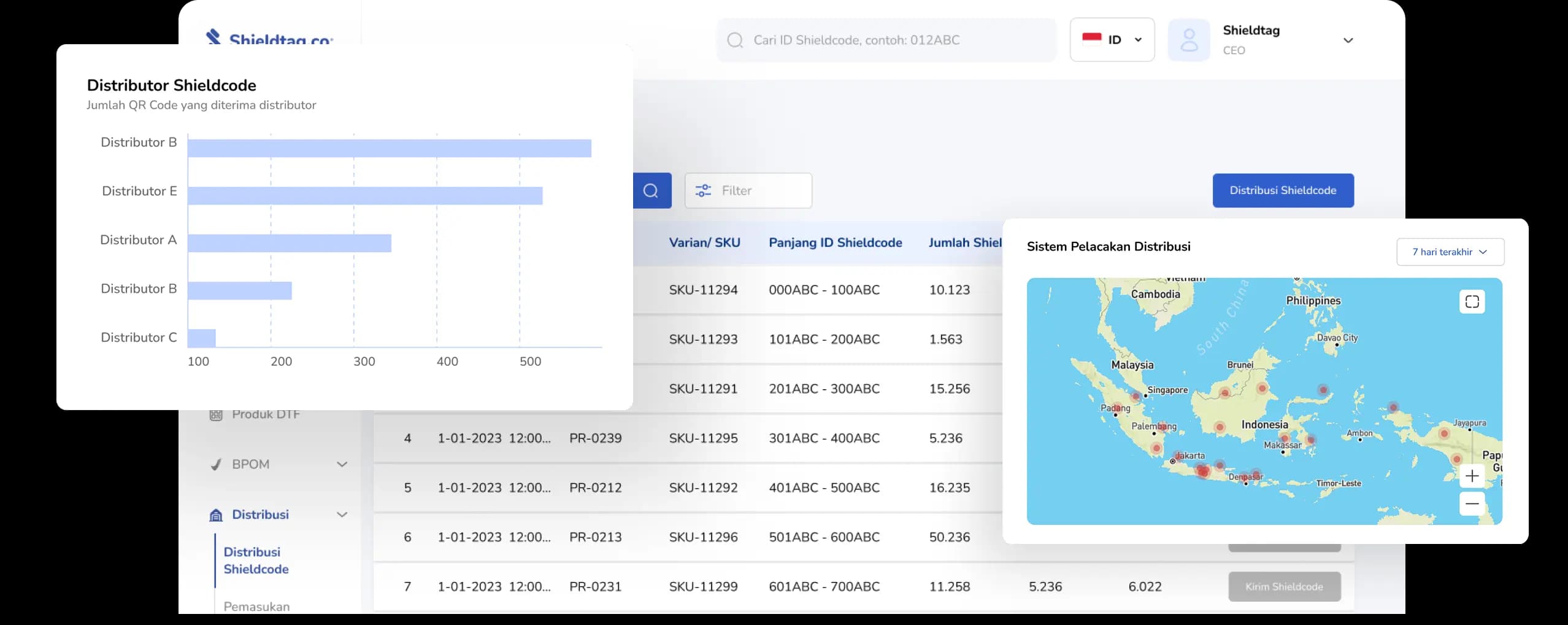Zoom in on the distribution map
The width and height of the screenshot is (1568, 625).
(x=1472, y=476)
